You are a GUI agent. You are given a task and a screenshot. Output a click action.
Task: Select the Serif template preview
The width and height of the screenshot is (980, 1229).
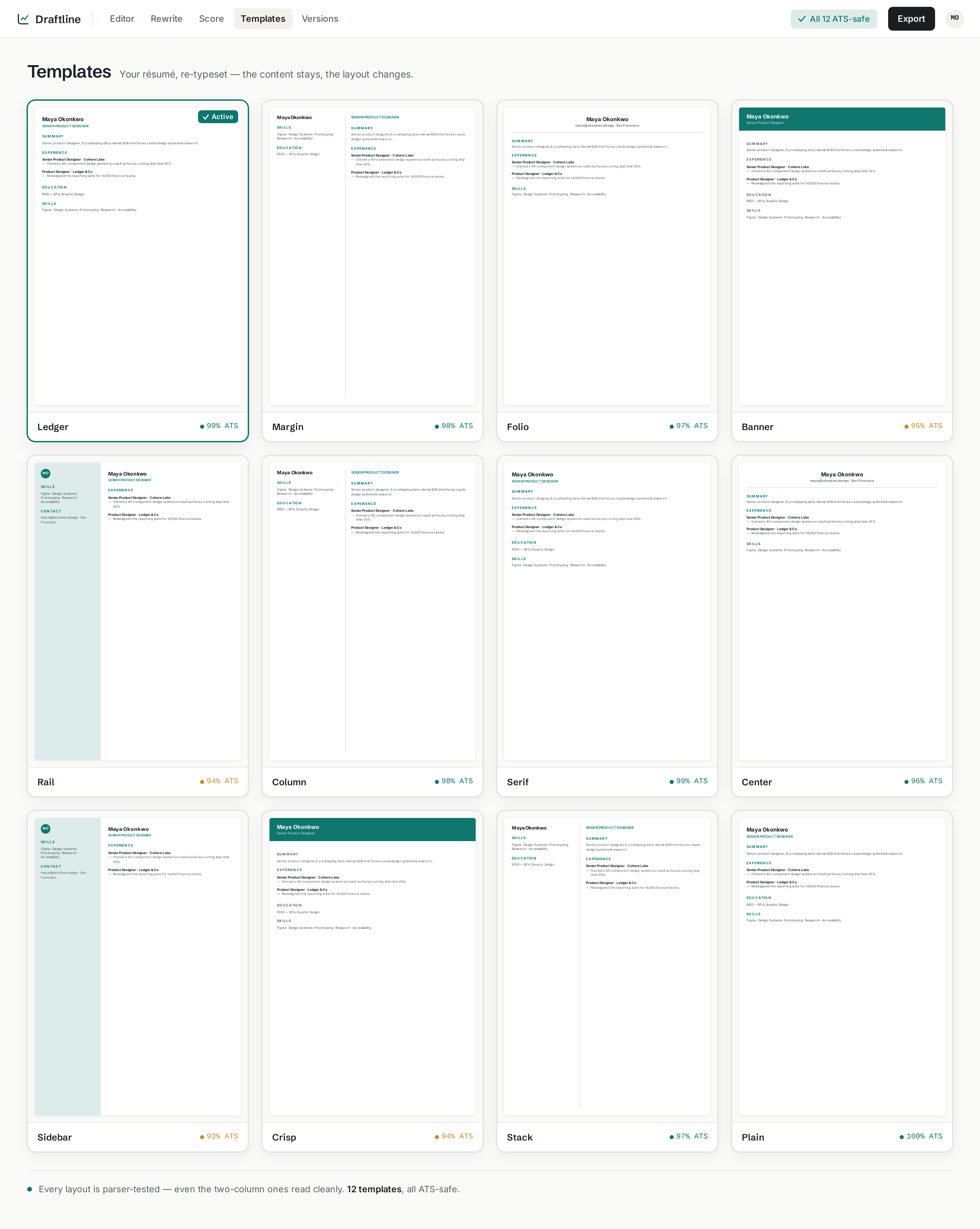pos(607,612)
